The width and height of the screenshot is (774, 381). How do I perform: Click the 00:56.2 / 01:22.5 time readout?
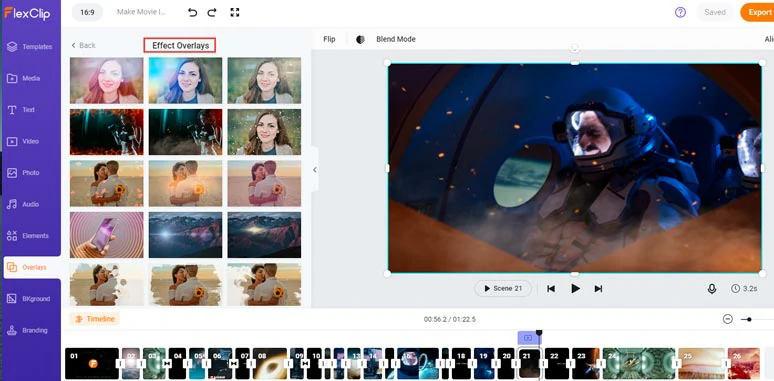coord(450,319)
